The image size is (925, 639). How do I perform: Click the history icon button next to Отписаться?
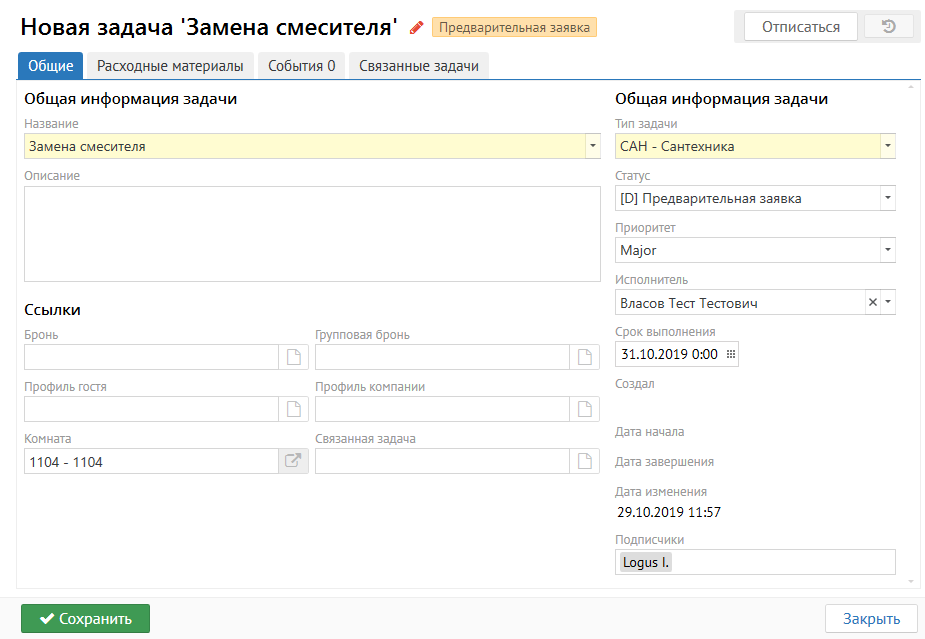[888, 27]
